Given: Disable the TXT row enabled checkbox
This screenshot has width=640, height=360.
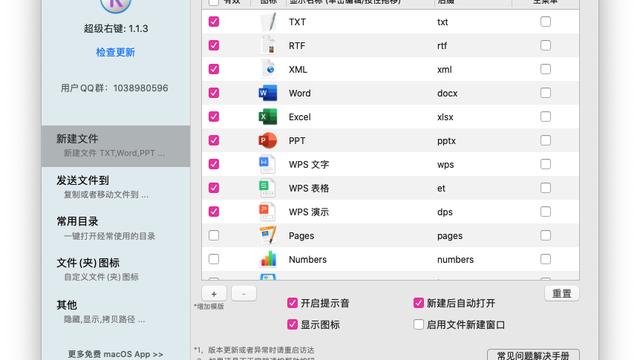Looking at the screenshot, I should point(214,22).
